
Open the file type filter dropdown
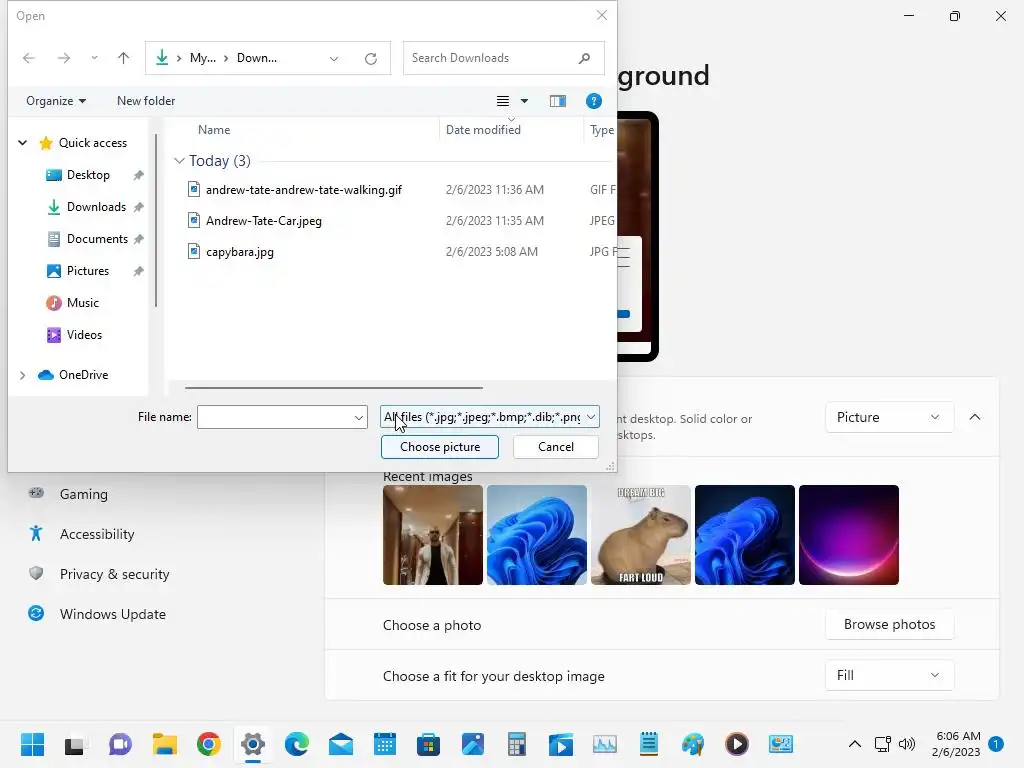(x=489, y=417)
